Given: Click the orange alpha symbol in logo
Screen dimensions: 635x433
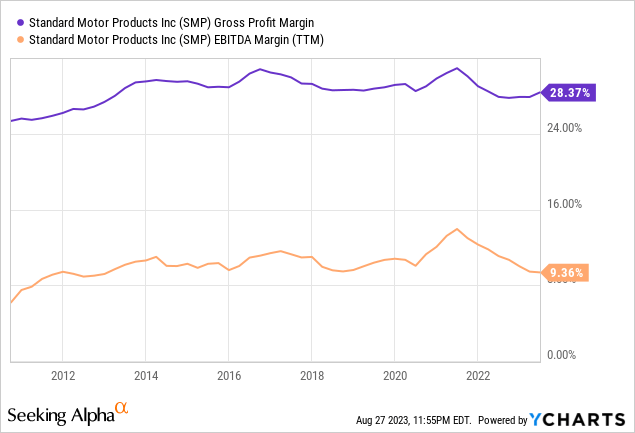Looking at the screenshot, I should pos(121,407).
